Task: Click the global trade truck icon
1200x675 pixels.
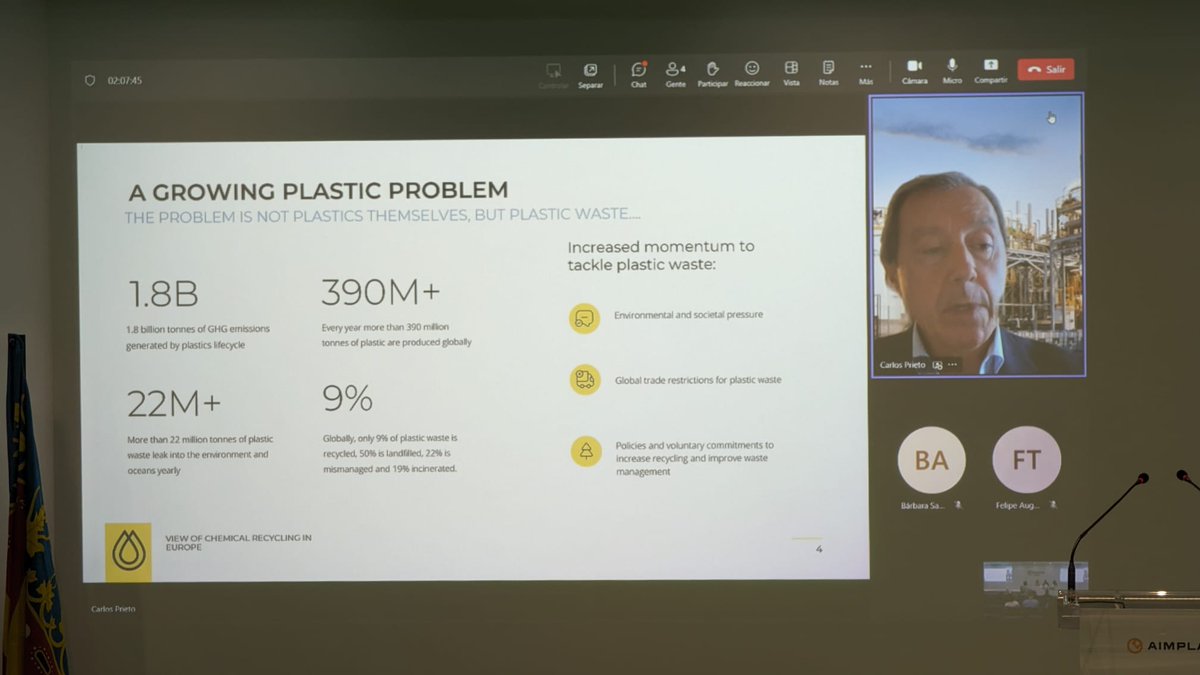Action: [x=585, y=380]
